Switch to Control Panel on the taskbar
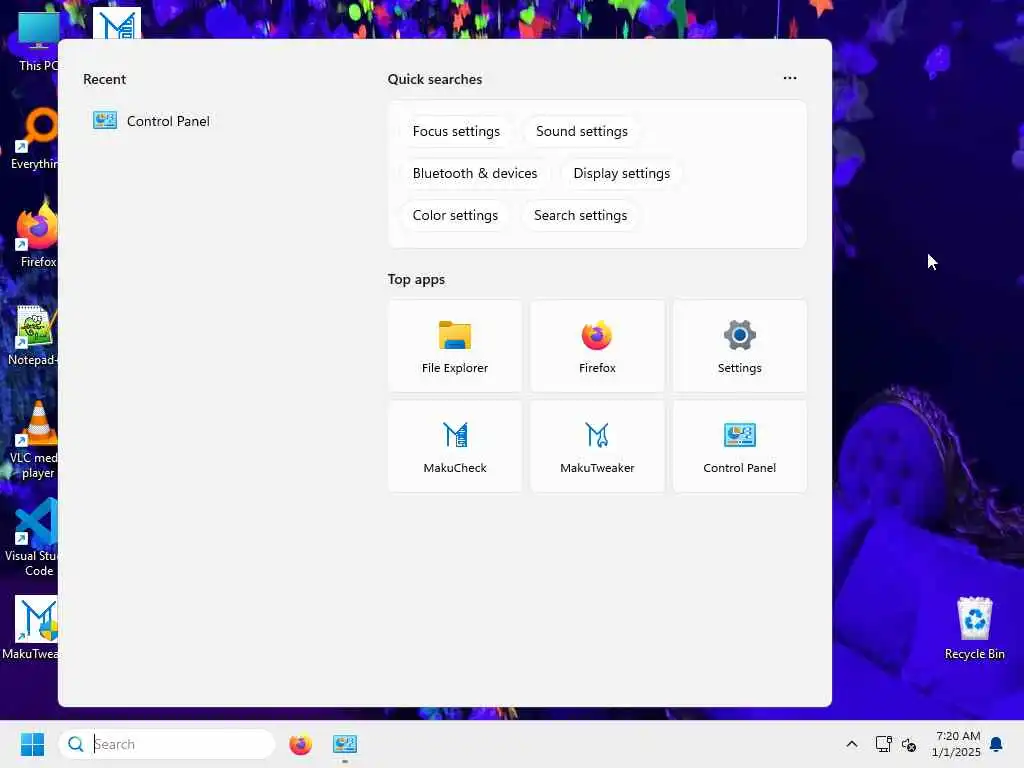Viewport: 1024px width, 768px height. point(345,744)
